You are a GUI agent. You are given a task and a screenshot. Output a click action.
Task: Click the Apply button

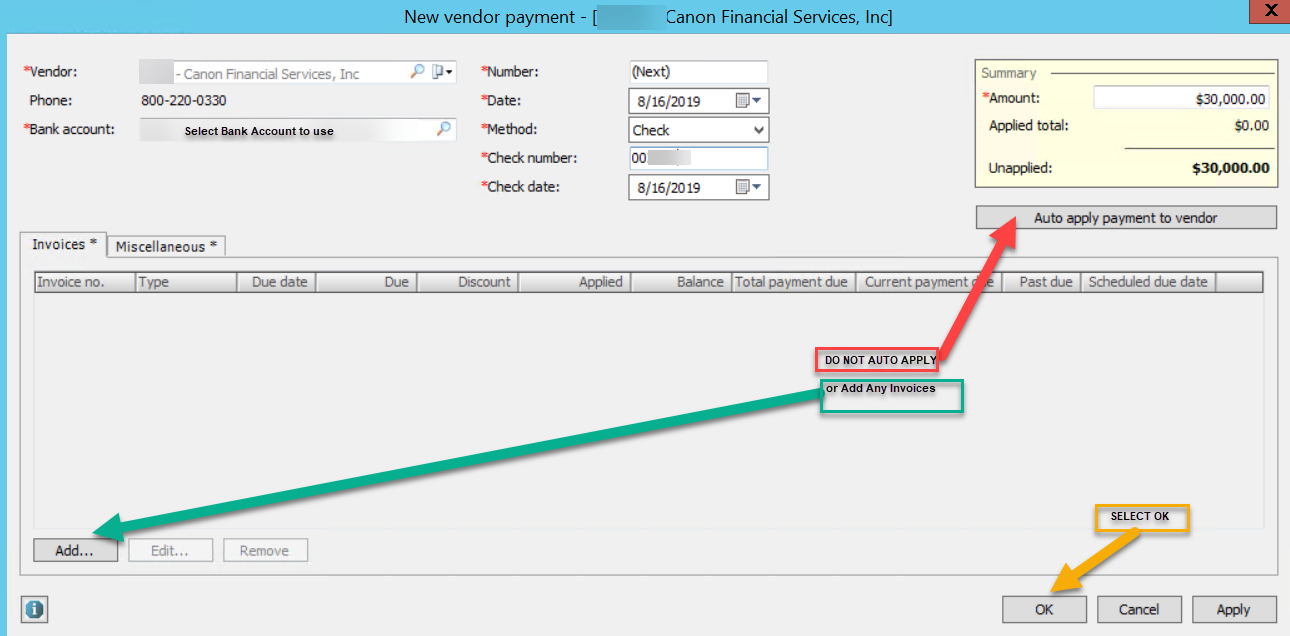coord(1233,609)
